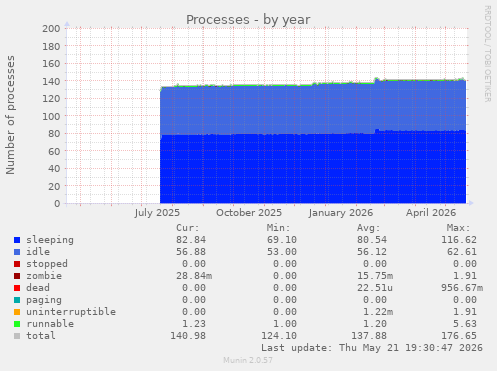Click the 'total' legend label
Image resolution: width=497 pixels, height=371 pixels.
[x=41, y=336]
